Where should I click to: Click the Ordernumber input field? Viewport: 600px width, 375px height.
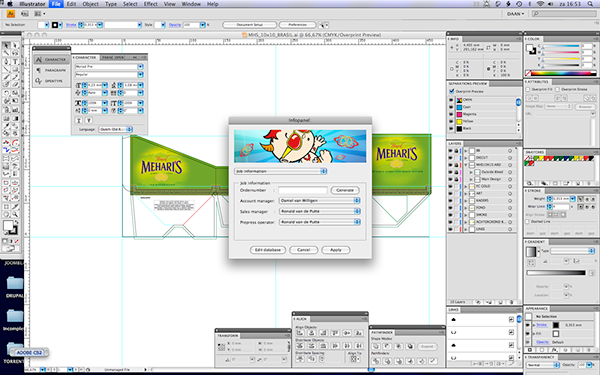click(x=303, y=190)
